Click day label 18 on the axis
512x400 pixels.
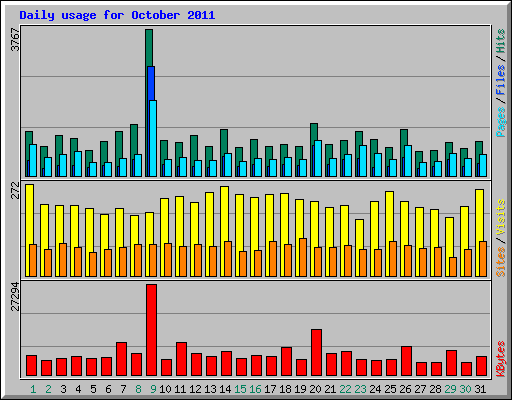285,389
